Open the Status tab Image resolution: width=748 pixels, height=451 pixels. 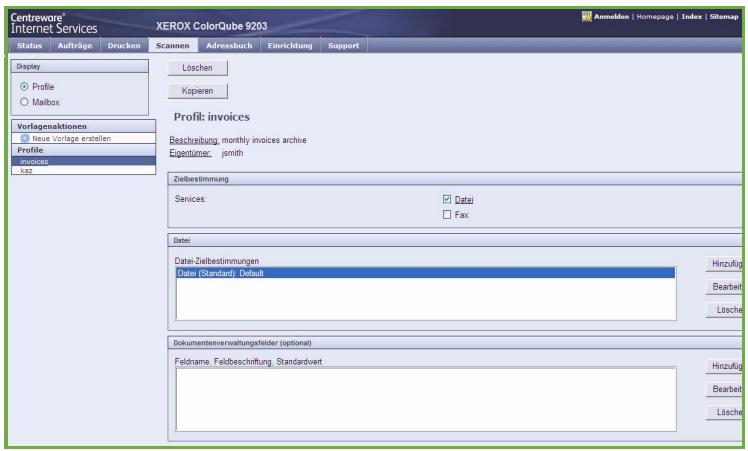(30, 45)
